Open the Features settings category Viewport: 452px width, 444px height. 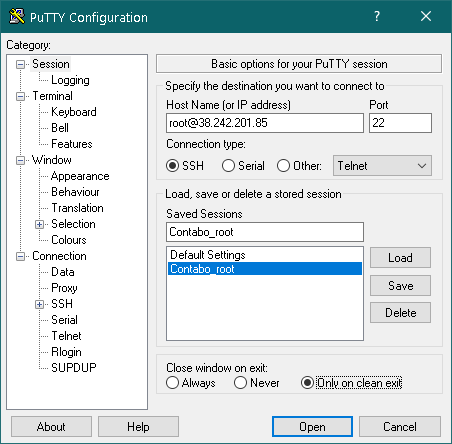click(x=72, y=144)
